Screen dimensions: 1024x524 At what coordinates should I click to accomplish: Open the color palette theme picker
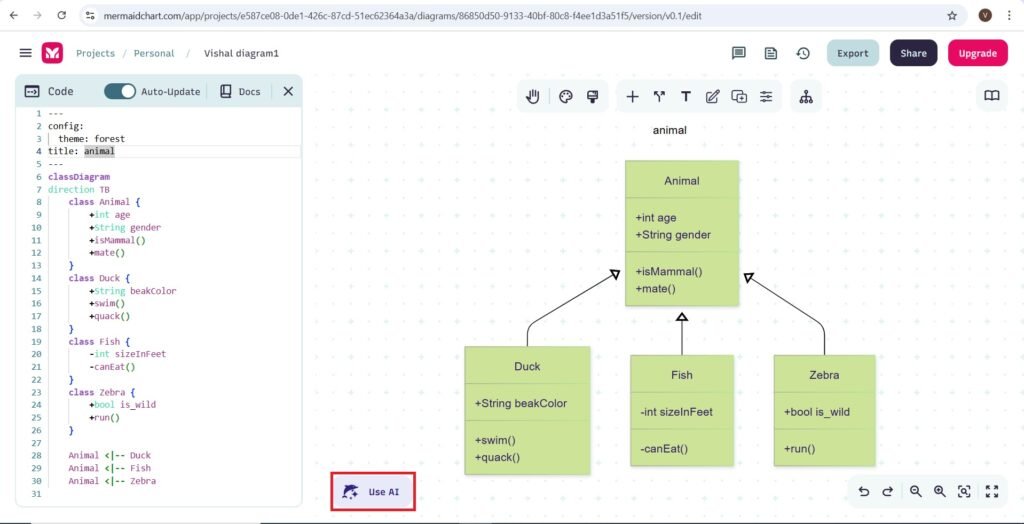pyautogui.click(x=565, y=96)
